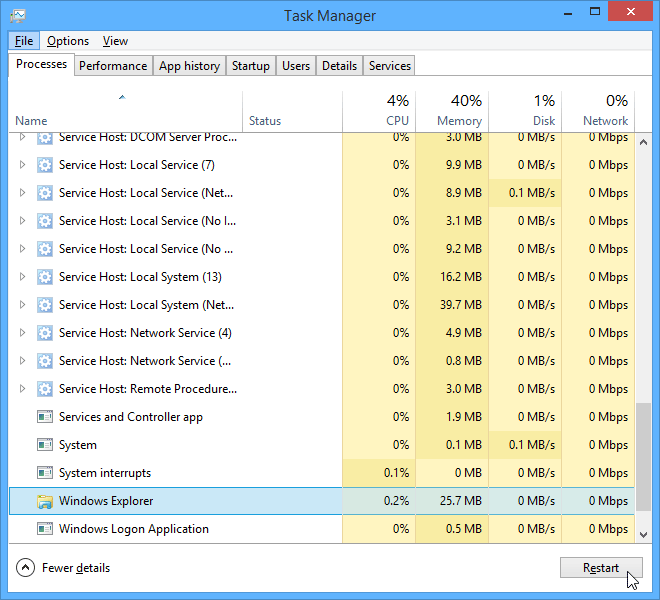
Task: Click the System process icon
Action: [45, 445]
